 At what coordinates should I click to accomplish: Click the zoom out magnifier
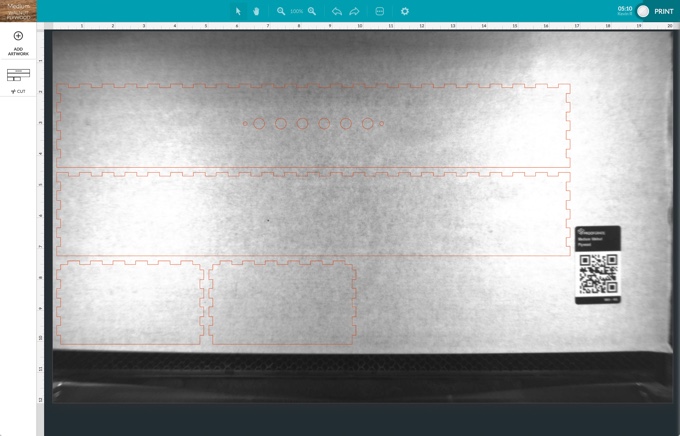281,11
